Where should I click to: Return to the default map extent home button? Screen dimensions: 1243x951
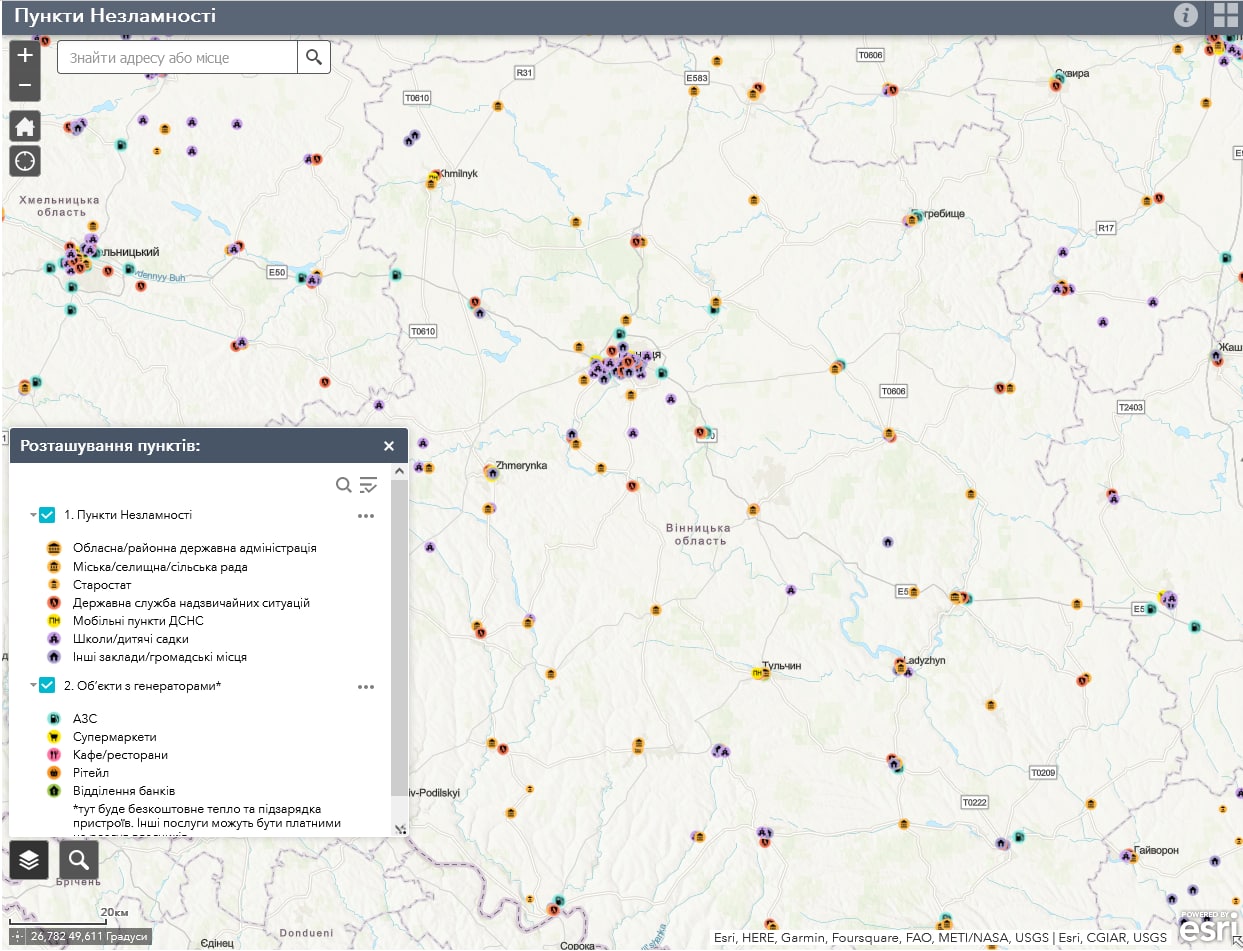(25, 127)
